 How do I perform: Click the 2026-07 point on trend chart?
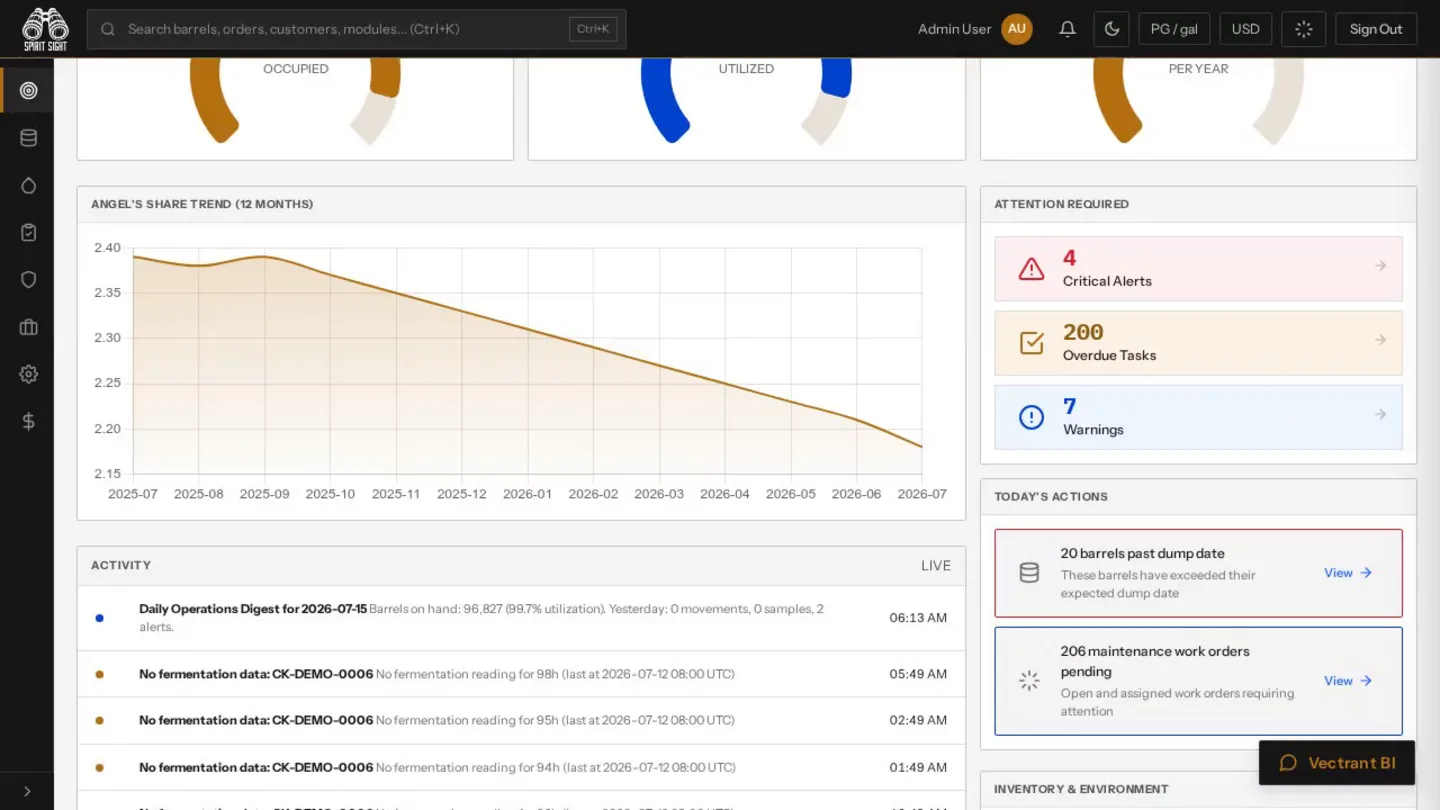tap(921, 447)
